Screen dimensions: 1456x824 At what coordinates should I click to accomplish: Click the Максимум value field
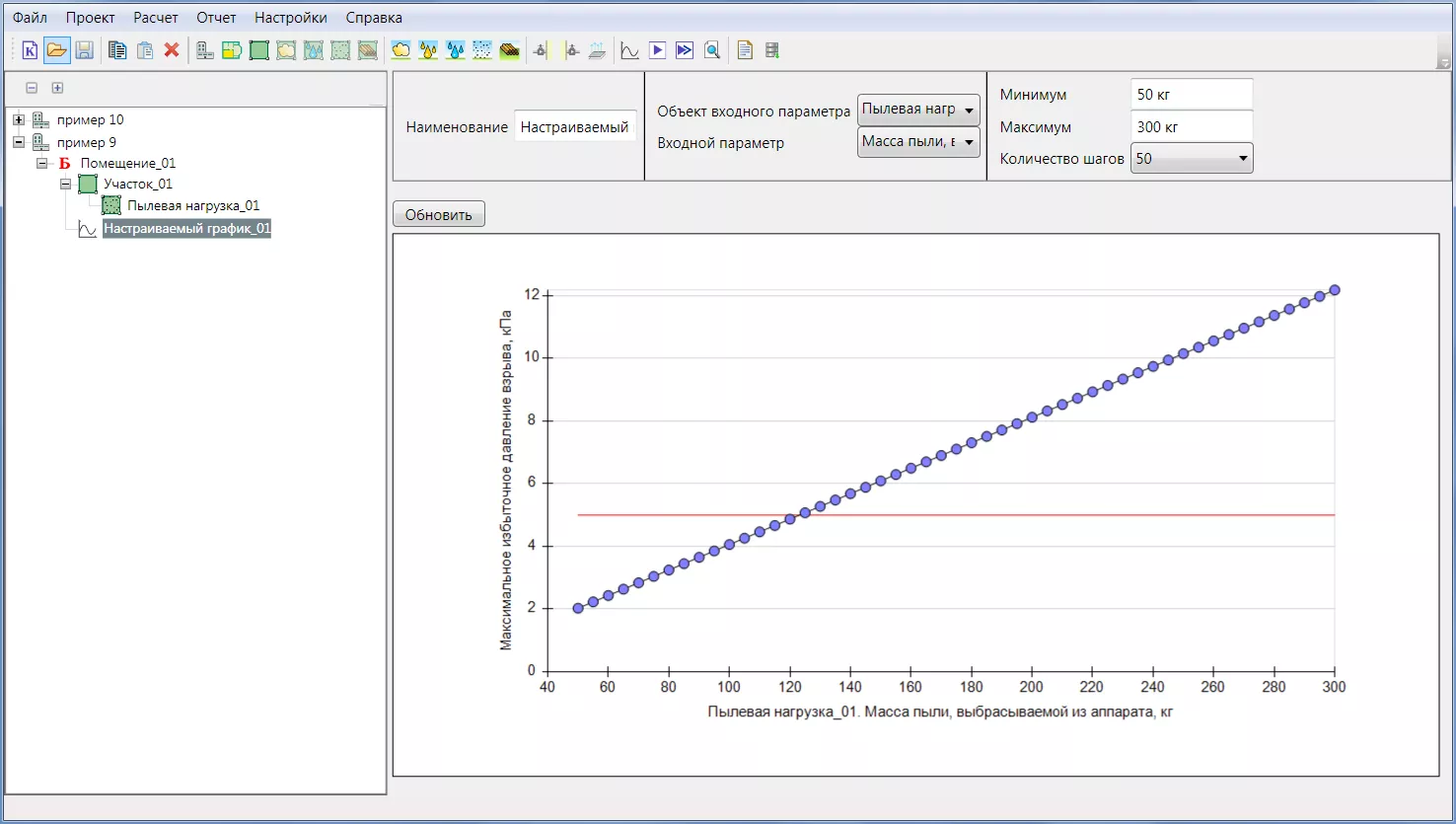(x=1191, y=127)
